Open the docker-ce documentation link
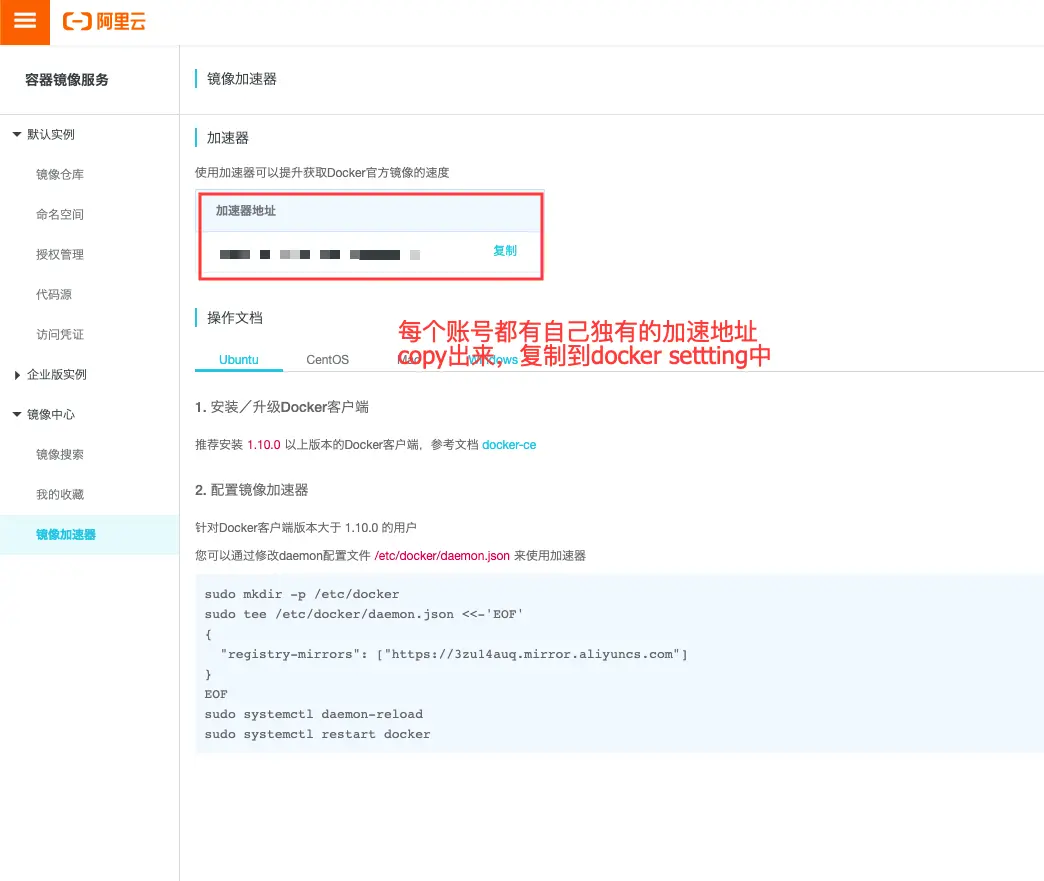Viewport: 1044px width, 881px height. pos(509,445)
